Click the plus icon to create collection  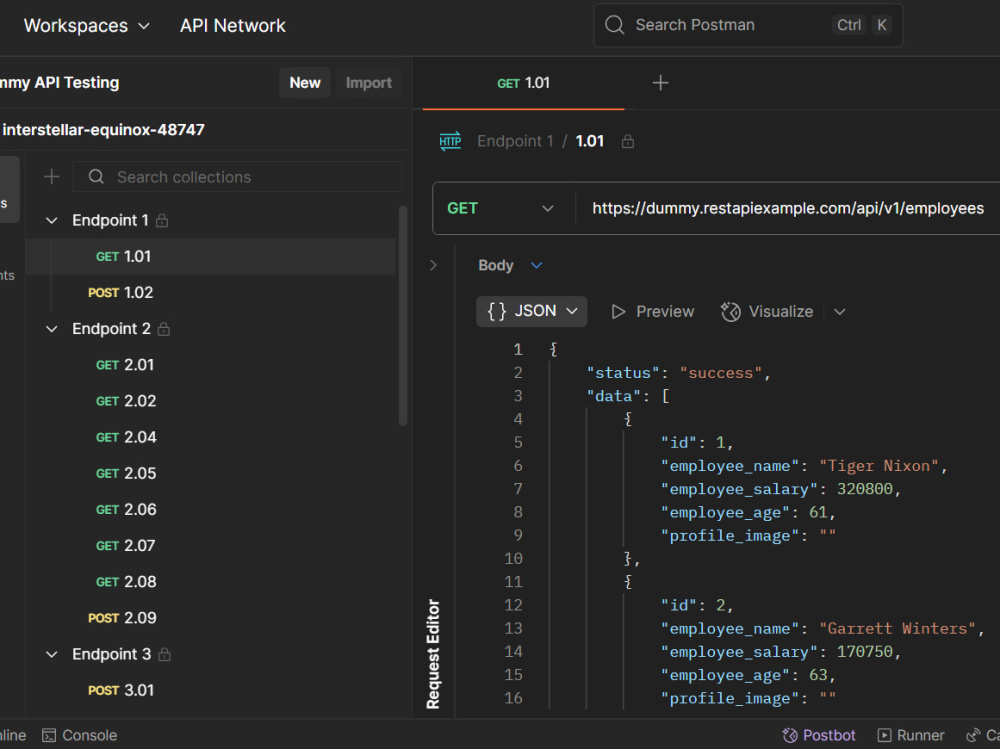point(52,177)
